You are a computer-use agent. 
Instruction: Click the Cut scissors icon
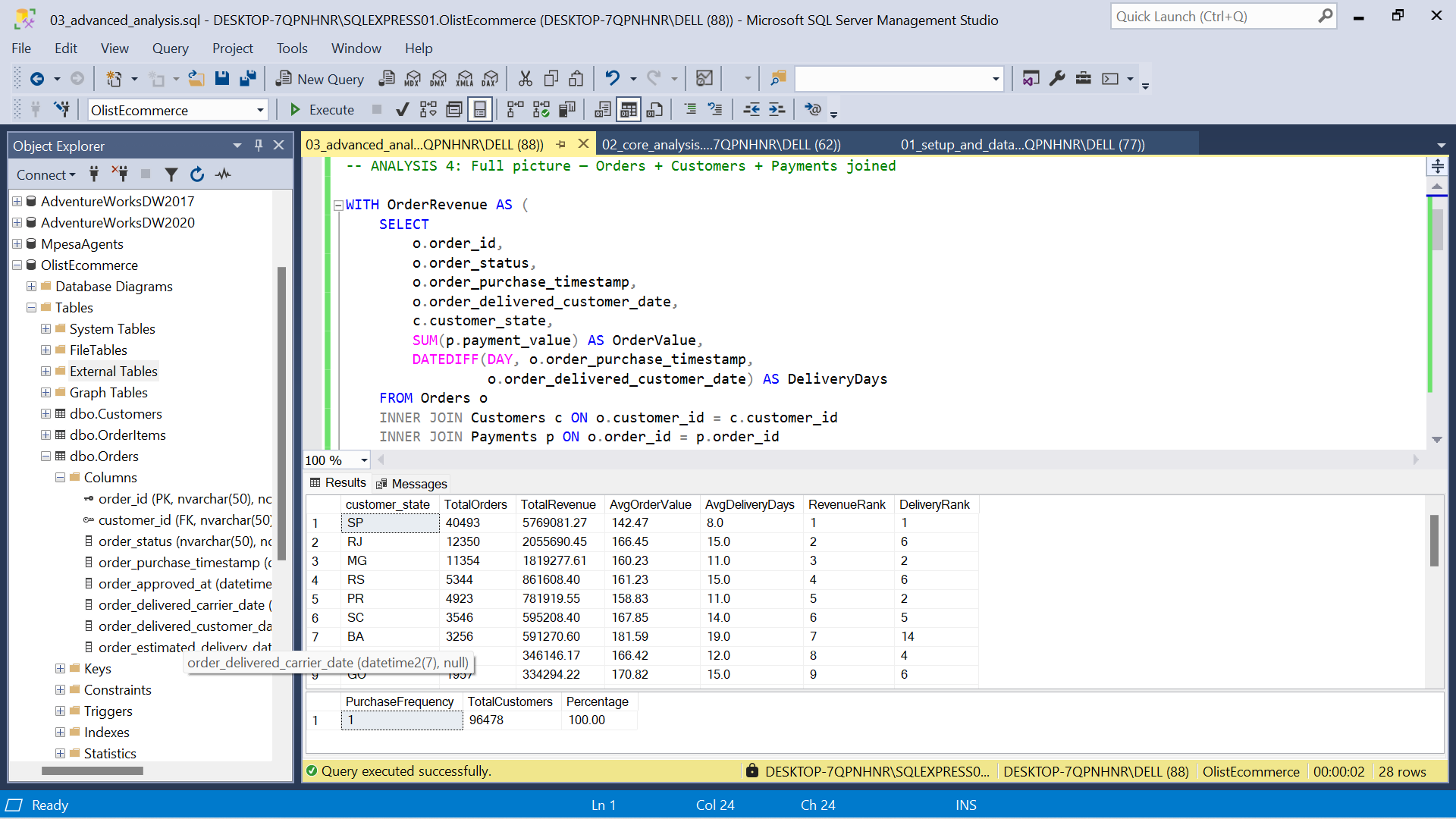(525, 79)
